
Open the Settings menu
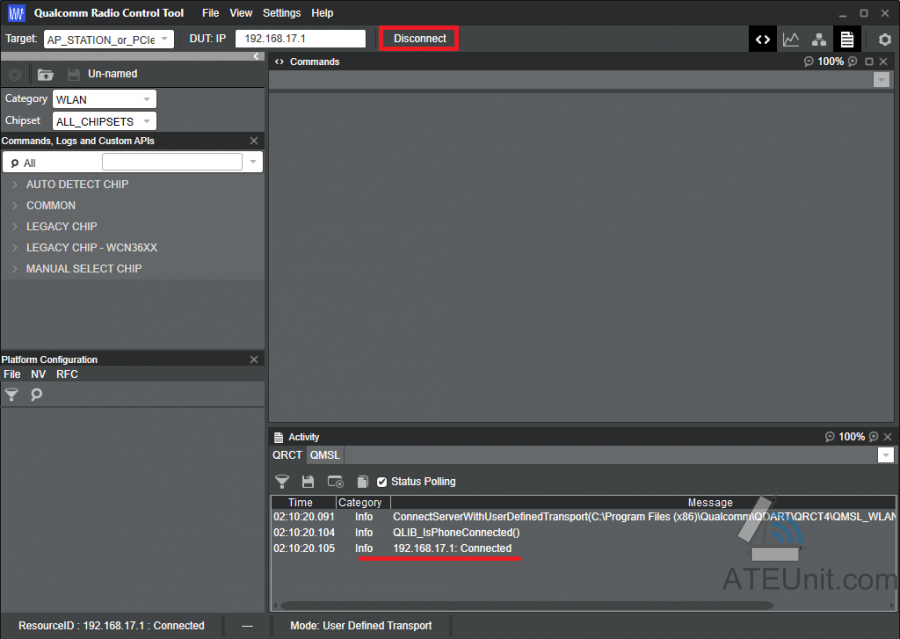pos(282,13)
